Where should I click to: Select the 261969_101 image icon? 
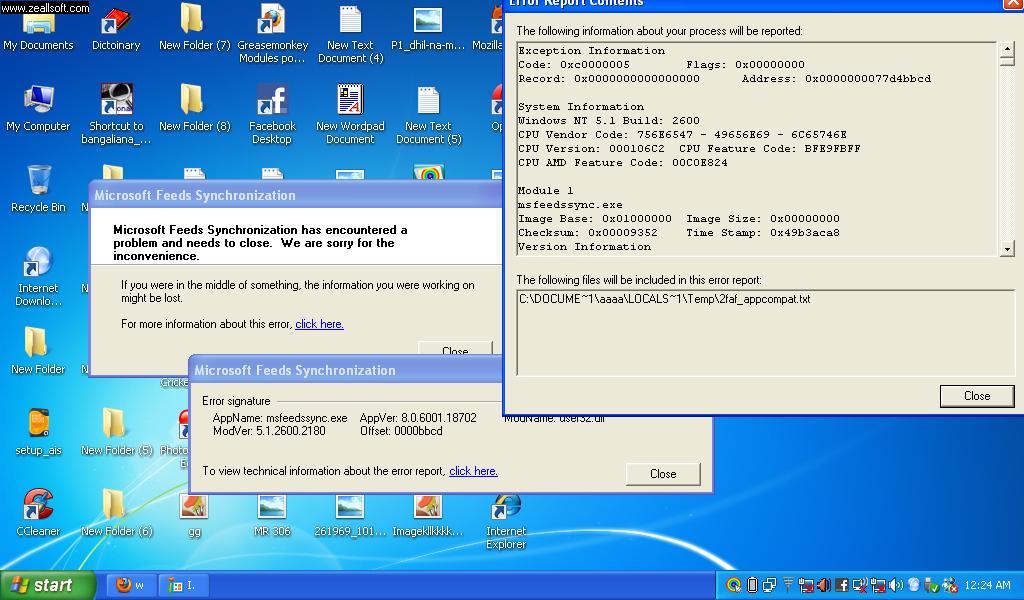pos(350,514)
